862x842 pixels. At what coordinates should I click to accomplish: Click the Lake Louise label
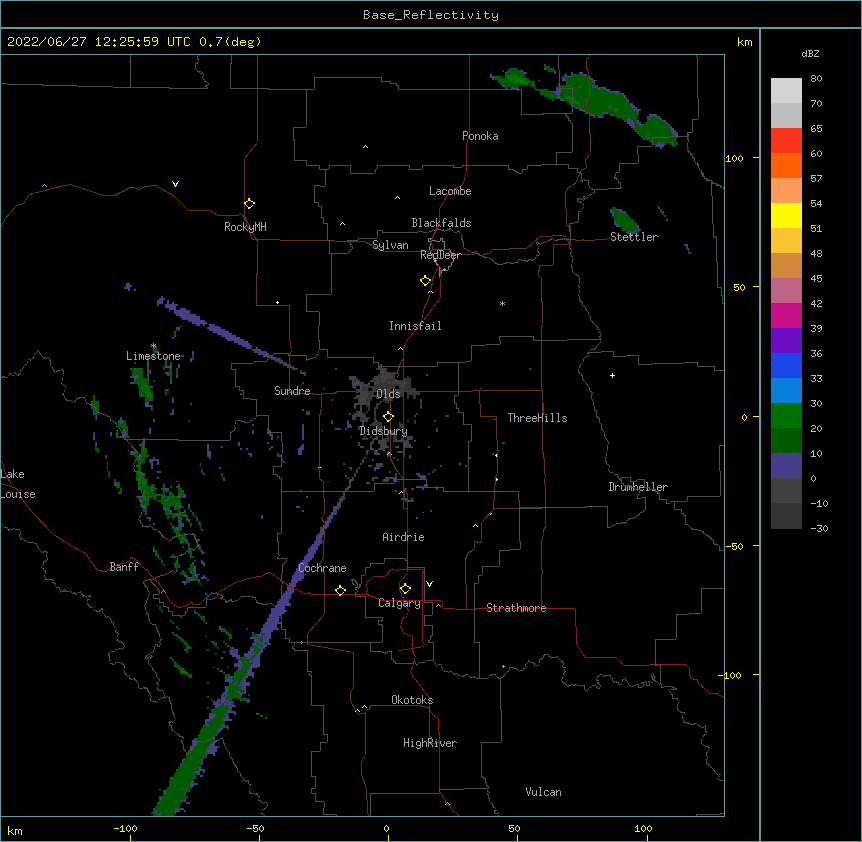click(x=16, y=484)
